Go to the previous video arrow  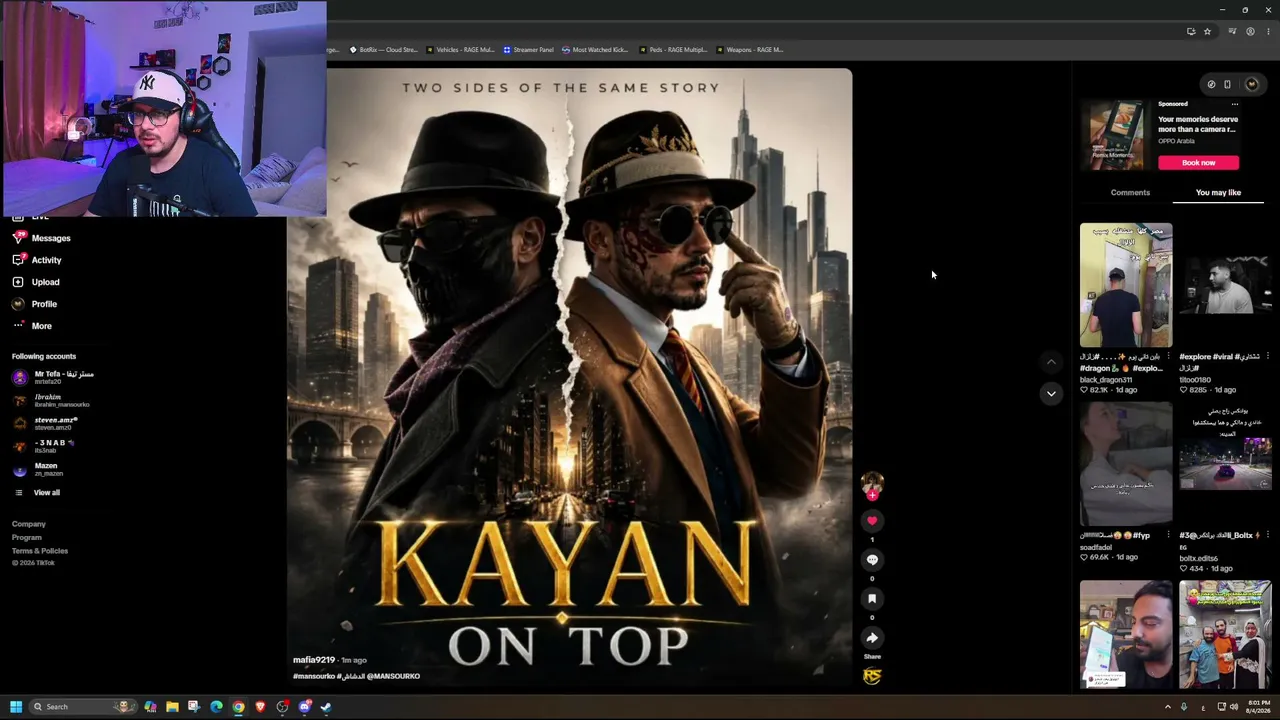(1051, 361)
